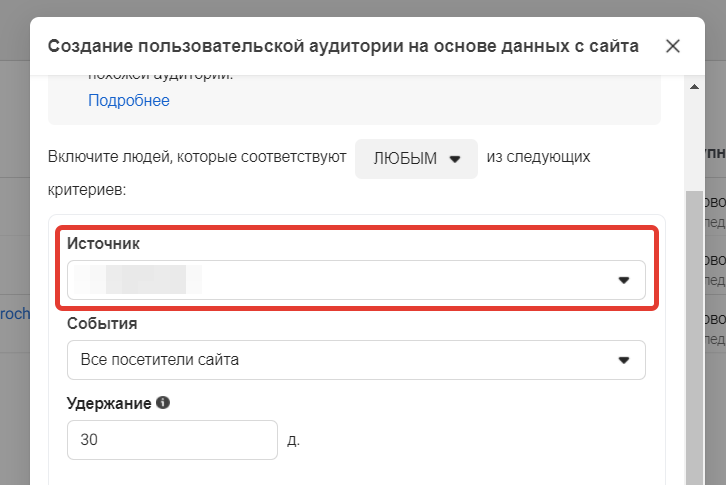Click the dialog title text
726x485 pixels.
(x=343, y=46)
